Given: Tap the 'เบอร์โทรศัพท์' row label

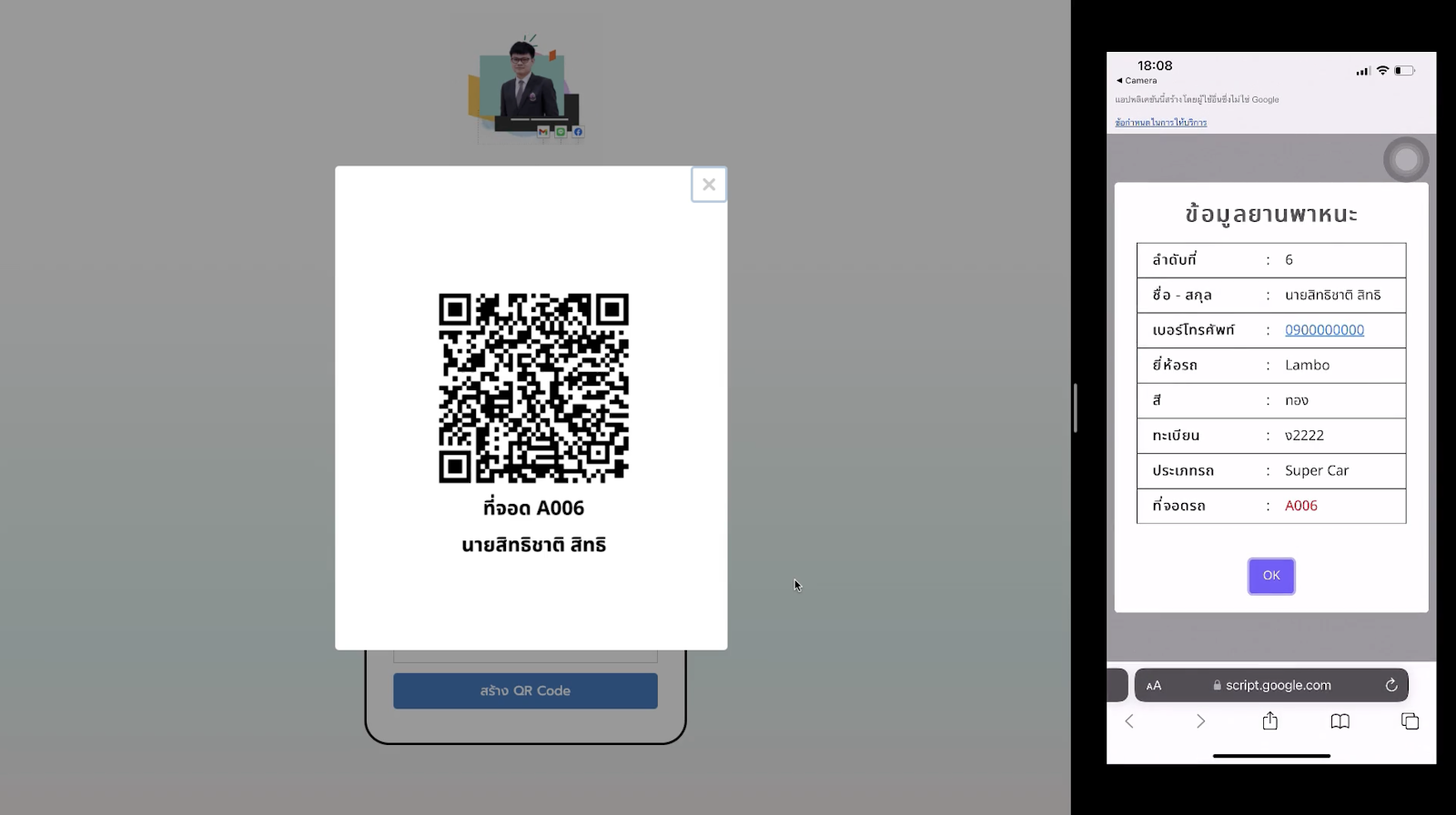Looking at the screenshot, I should (1193, 329).
